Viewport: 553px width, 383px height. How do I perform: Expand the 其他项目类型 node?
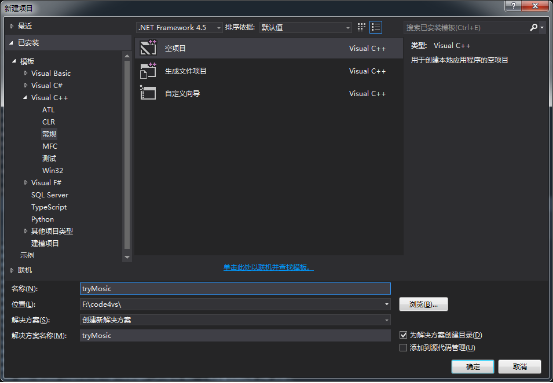coord(25,231)
